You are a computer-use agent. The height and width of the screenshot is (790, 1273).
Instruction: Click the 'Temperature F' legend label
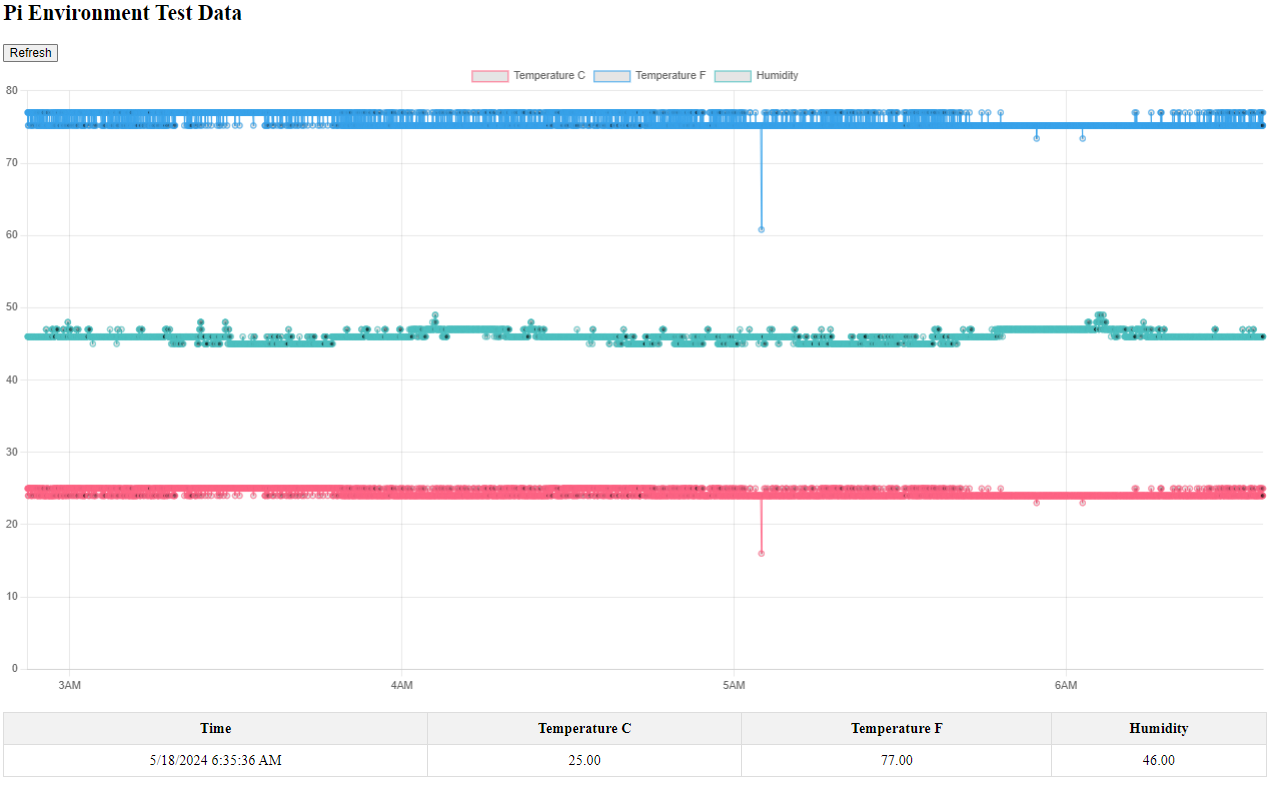coord(670,76)
